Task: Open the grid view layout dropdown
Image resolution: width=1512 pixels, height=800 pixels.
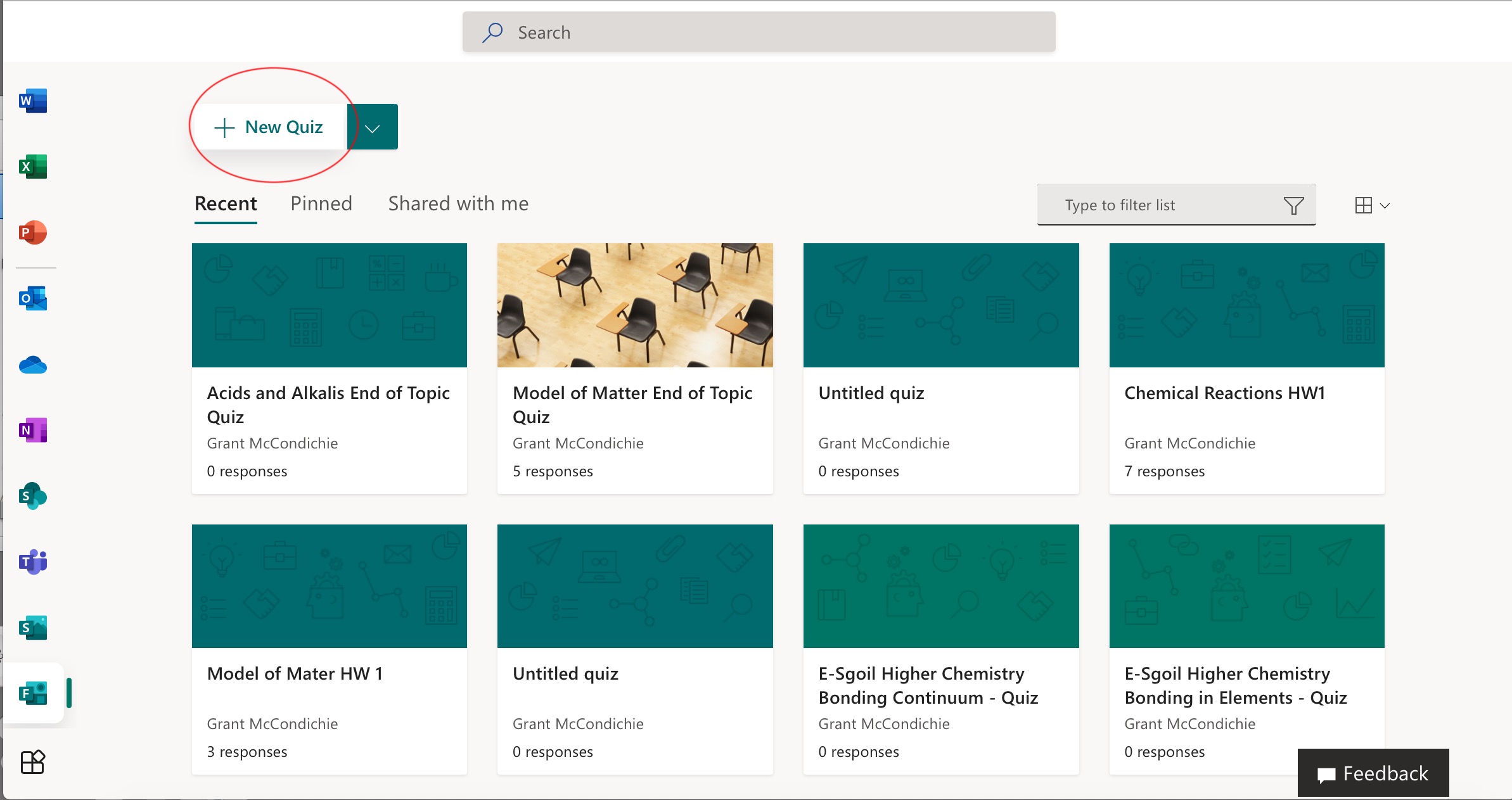Action: click(x=1372, y=205)
